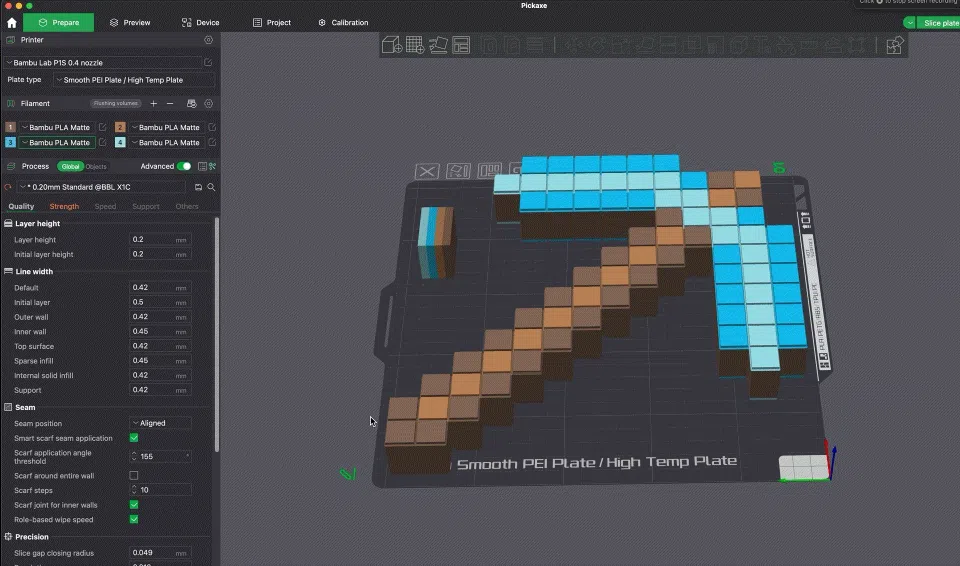The width and height of the screenshot is (960, 566).
Task: Click filament 1 brown color swatch
Action: coord(10,127)
